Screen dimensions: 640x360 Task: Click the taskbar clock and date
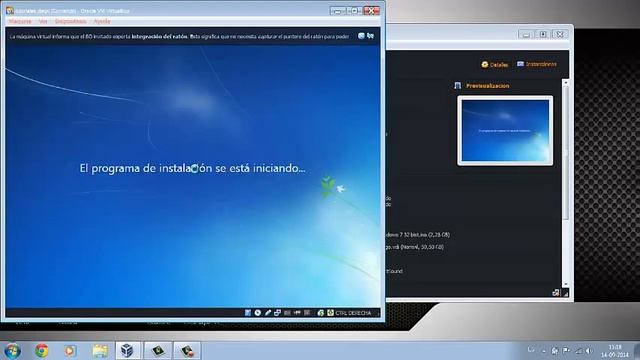click(614, 351)
